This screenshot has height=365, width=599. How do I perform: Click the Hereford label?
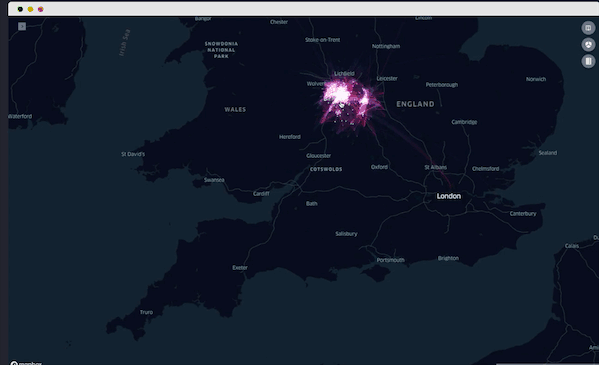click(290, 137)
